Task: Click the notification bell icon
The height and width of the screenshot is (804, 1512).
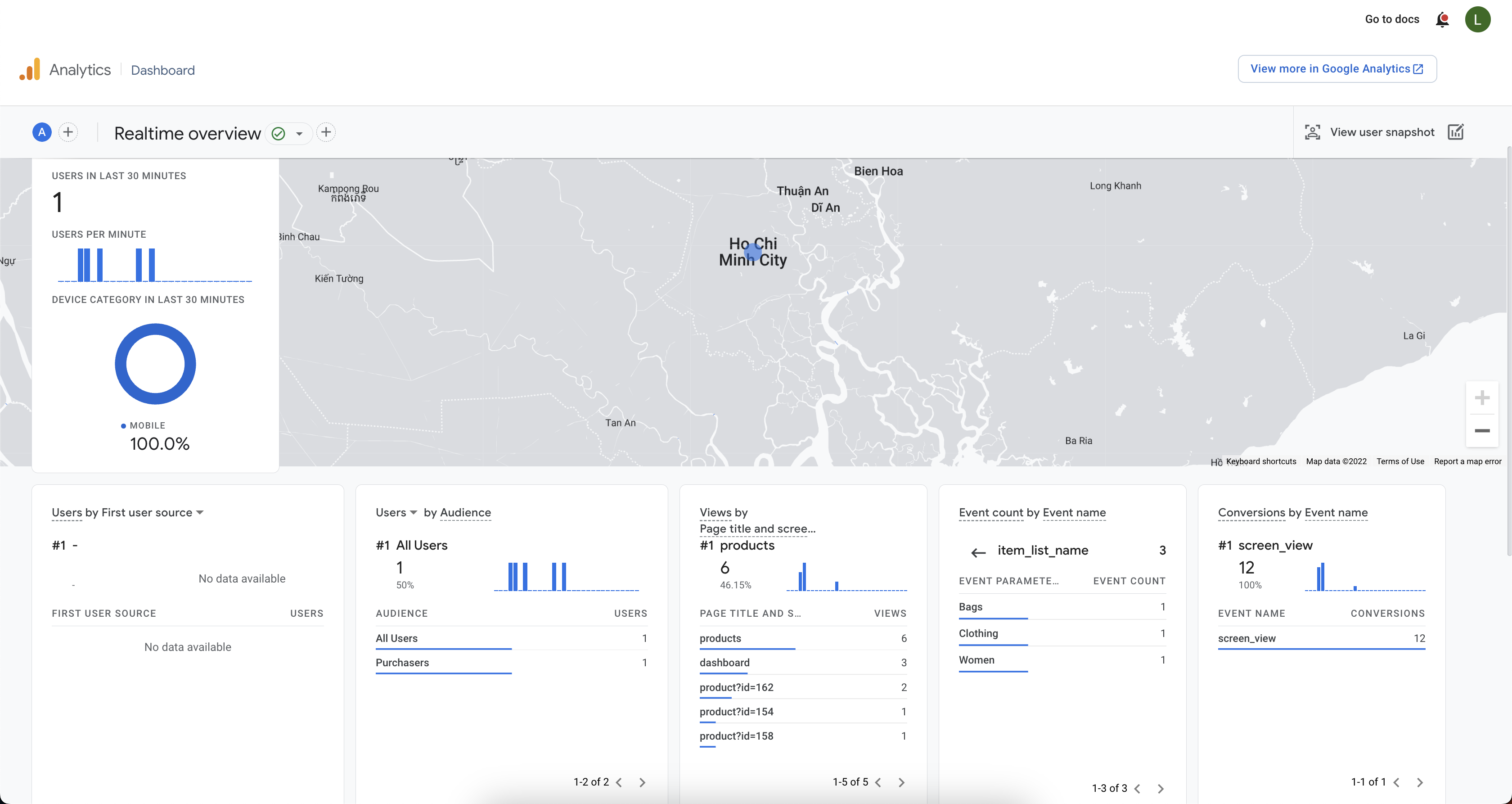Action: coord(1441,20)
